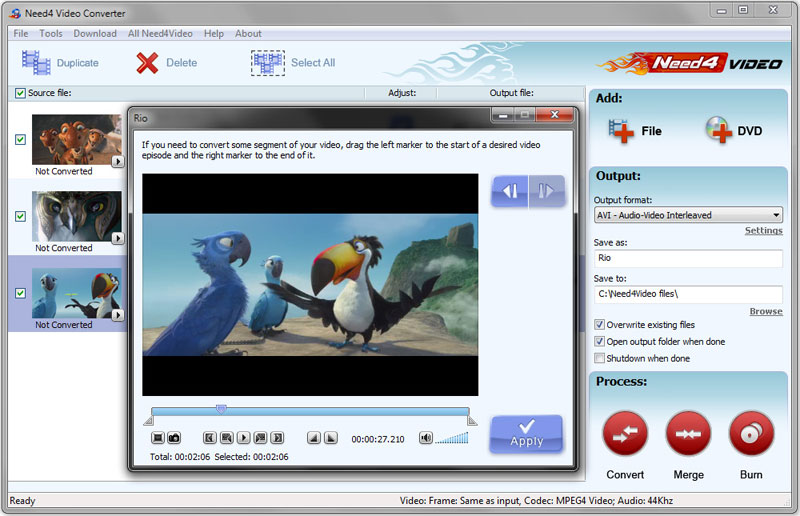Take a snapshot with the camera icon

click(x=174, y=438)
